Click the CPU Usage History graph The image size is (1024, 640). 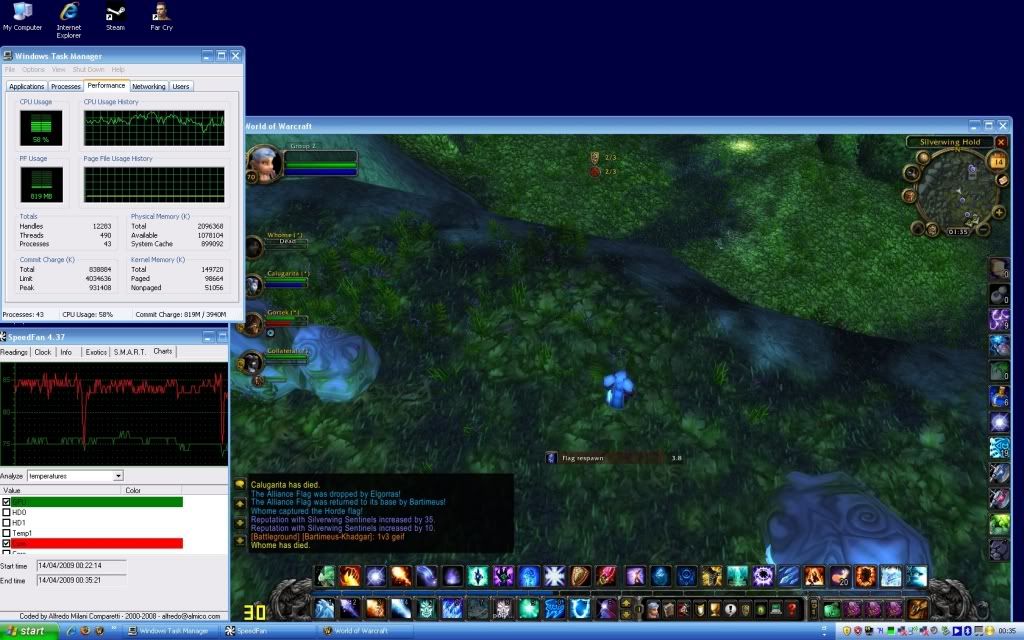pos(154,127)
